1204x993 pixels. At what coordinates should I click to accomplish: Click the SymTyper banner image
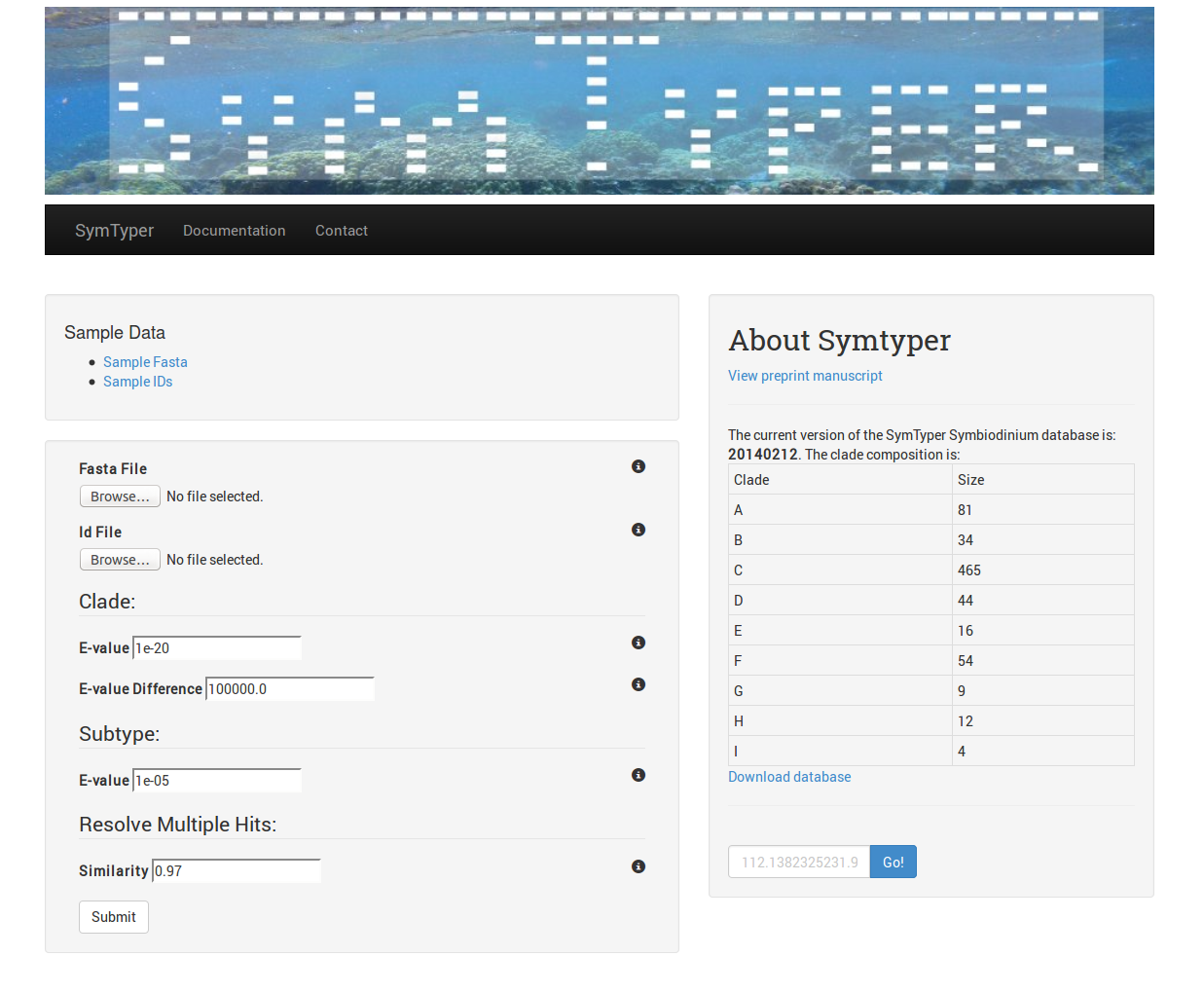(x=600, y=100)
